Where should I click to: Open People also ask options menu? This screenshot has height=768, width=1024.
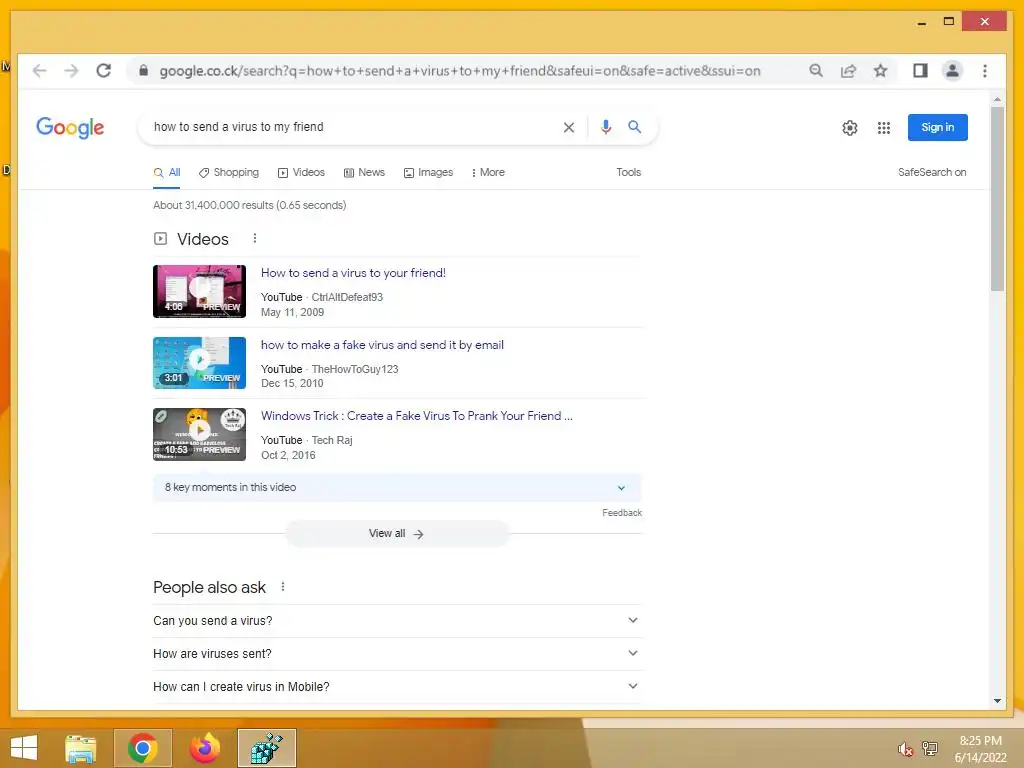283,586
